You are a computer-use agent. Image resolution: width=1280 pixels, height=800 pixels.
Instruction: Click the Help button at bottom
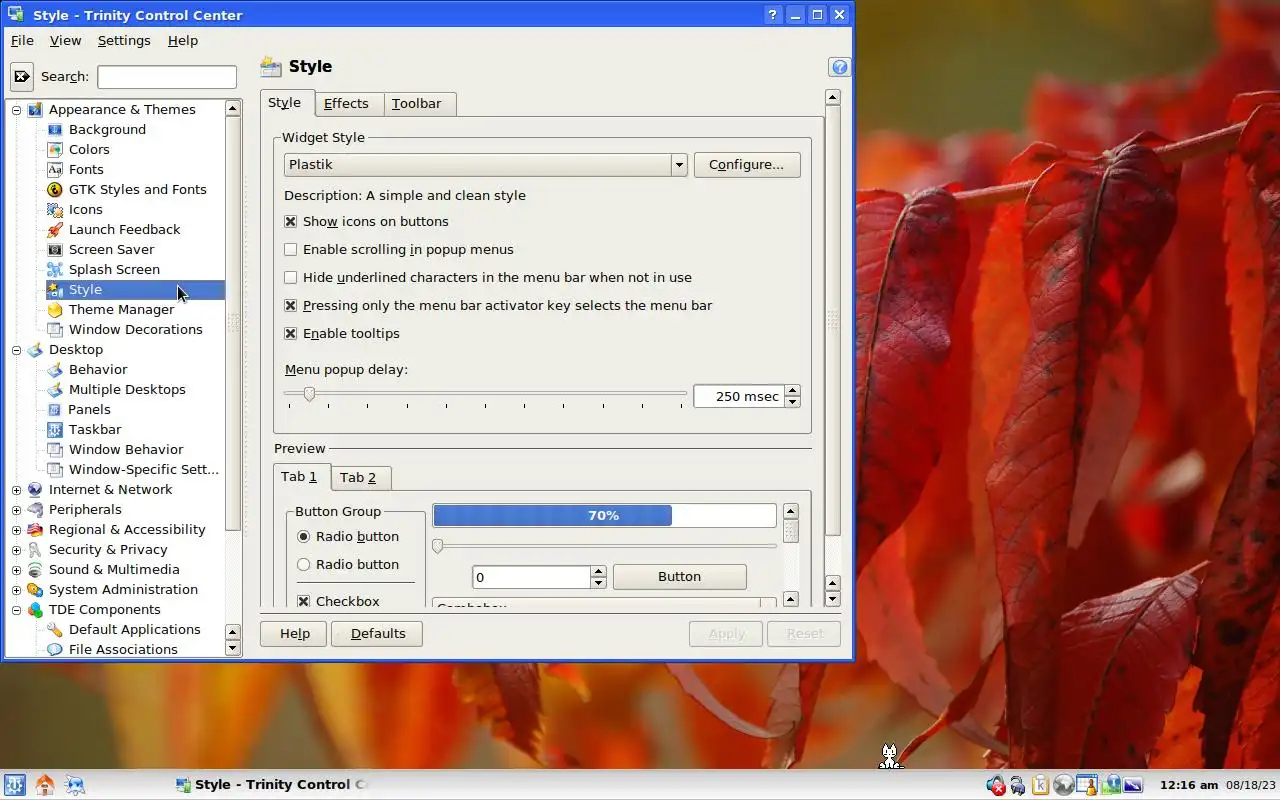pos(294,634)
